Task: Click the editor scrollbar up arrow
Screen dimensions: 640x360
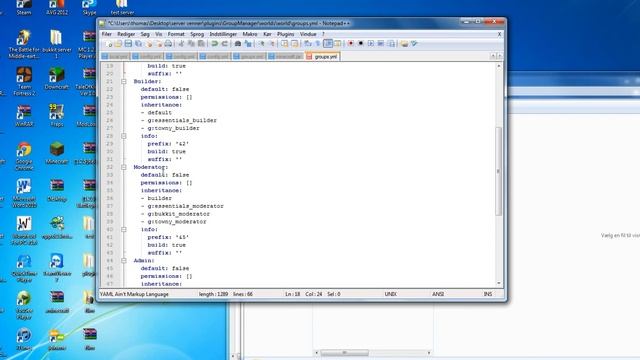Action: tap(498, 66)
